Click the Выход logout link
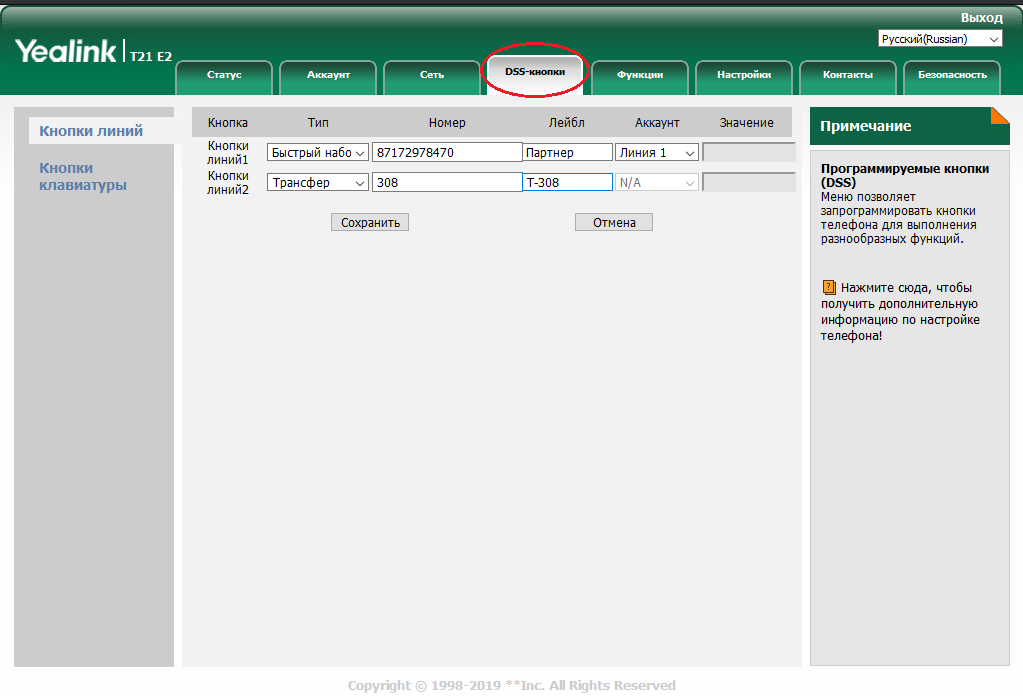 point(980,18)
